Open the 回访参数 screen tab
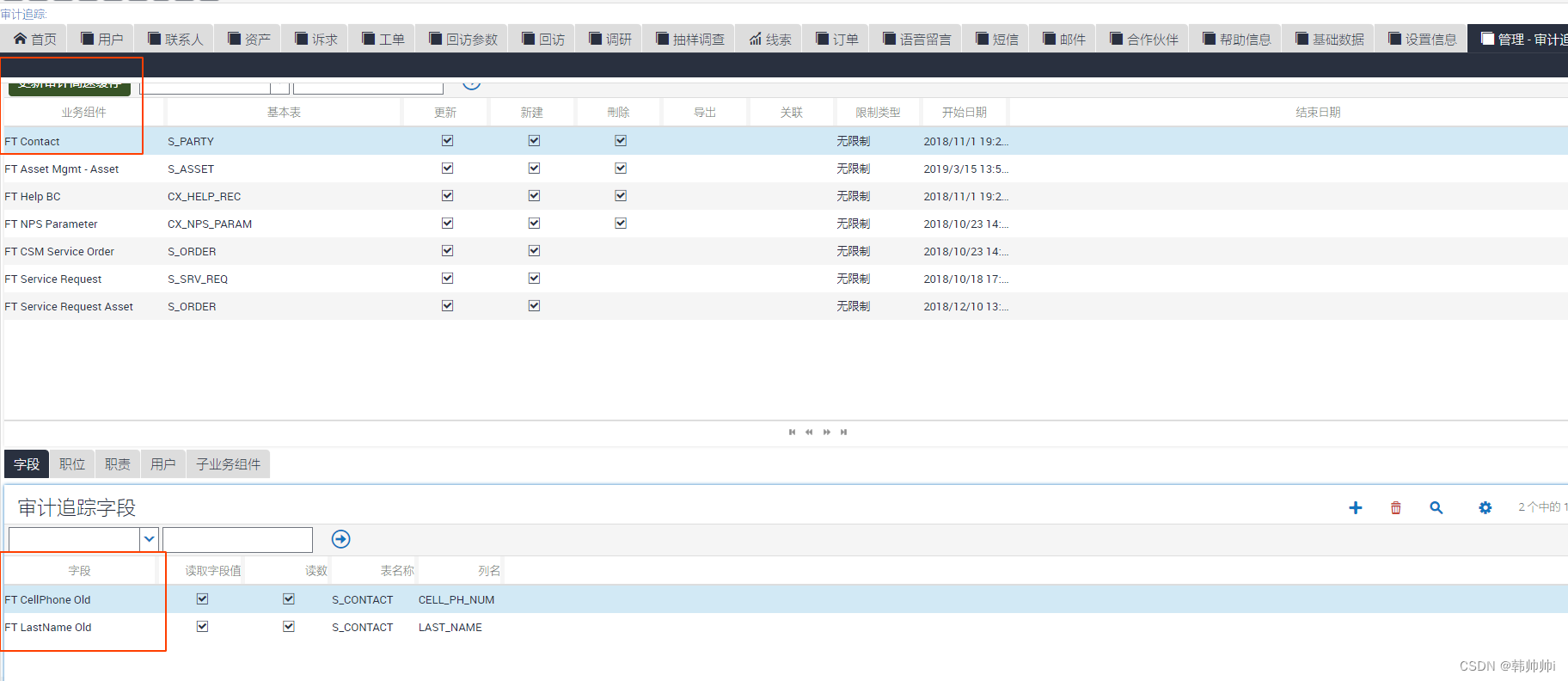Image resolution: width=1568 pixels, height=681 pixels. tap(463, 39)
